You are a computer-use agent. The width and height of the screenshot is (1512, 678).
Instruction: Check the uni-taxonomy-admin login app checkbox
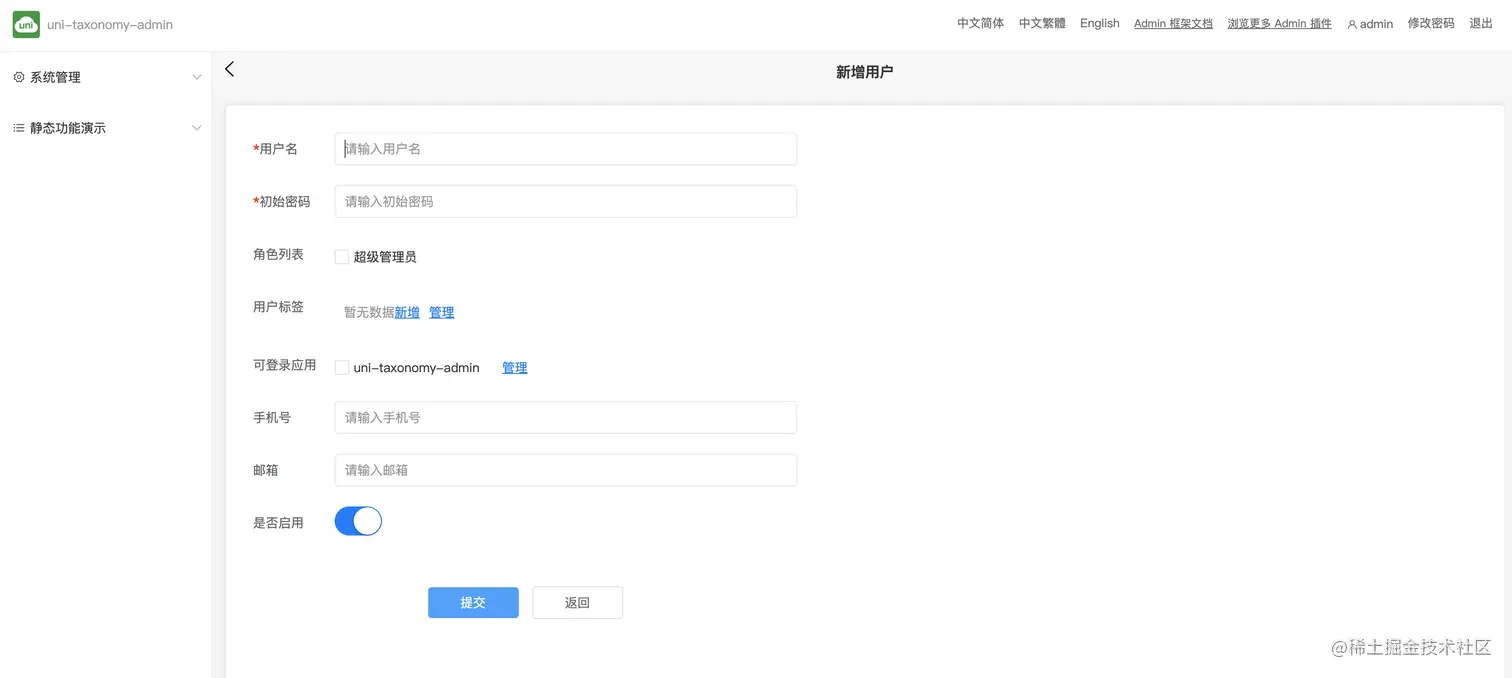341,367
